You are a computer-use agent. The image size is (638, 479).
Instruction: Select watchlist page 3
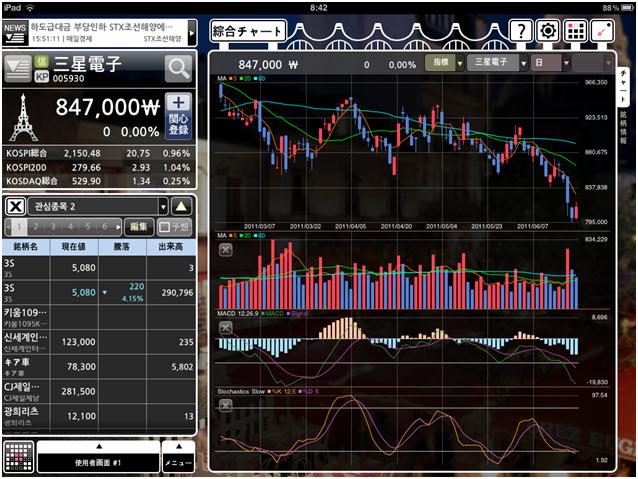(x=53, y=227)
